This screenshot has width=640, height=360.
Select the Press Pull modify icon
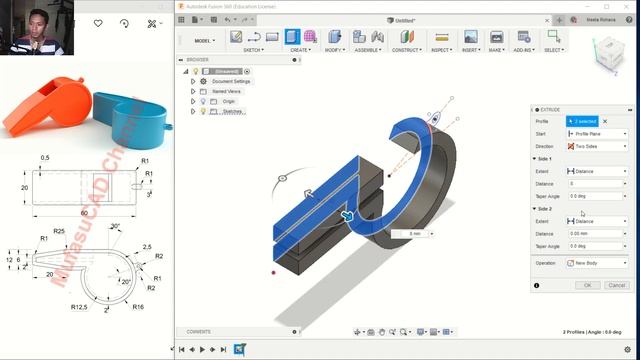click(x=335, y=37)
